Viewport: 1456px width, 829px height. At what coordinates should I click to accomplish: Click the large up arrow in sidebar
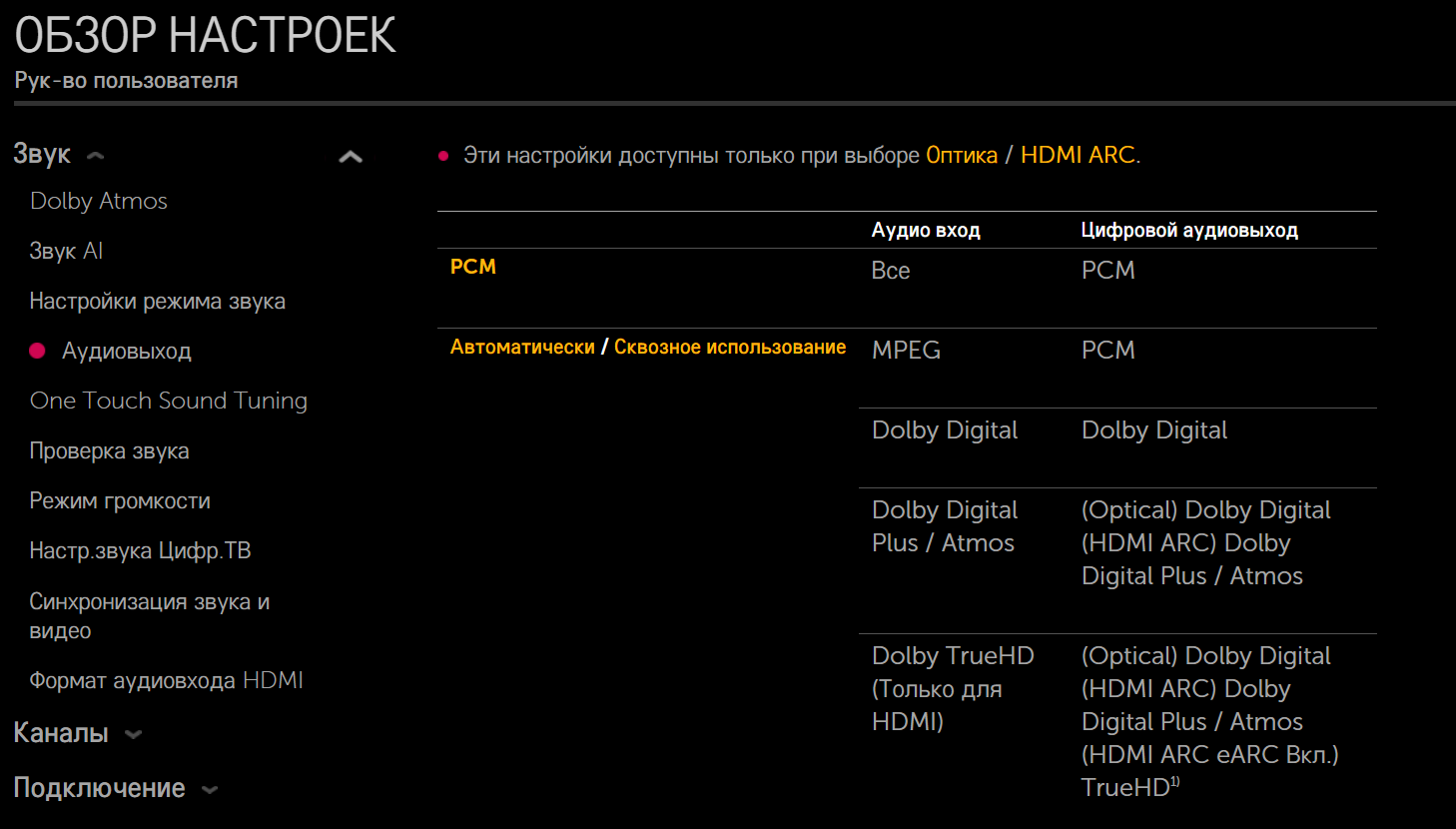tap(351, 157)
